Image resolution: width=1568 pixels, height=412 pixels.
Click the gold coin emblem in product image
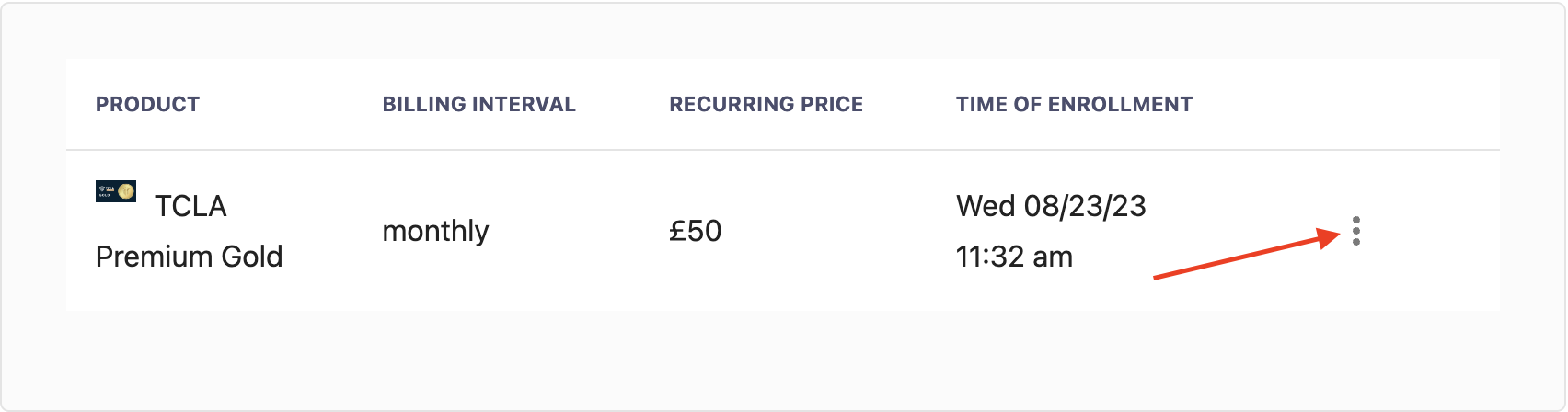(127, 191)
